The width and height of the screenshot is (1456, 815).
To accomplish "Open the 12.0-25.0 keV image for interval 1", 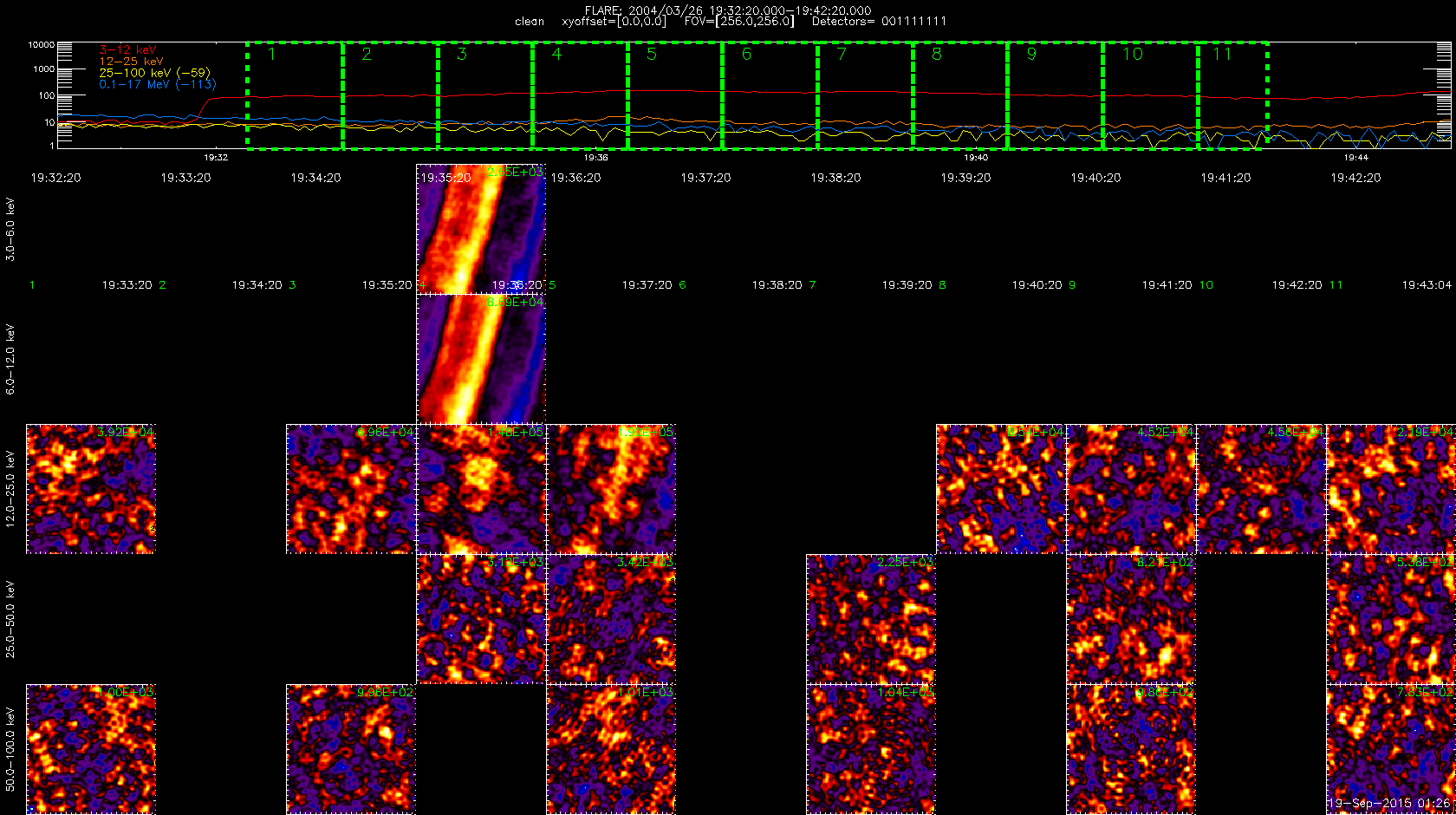I will 91,489.
